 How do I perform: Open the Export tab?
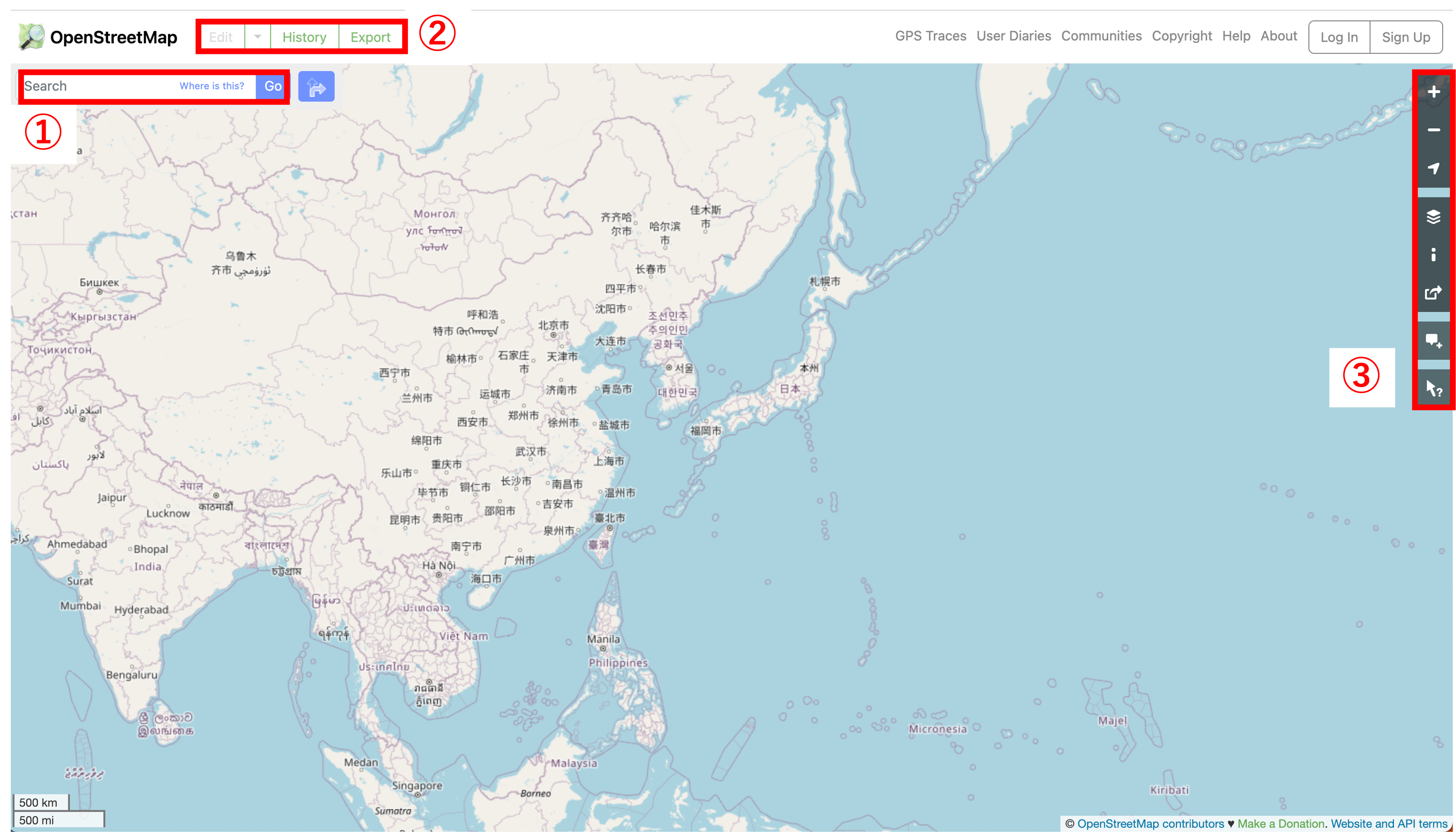coord(370,37)
